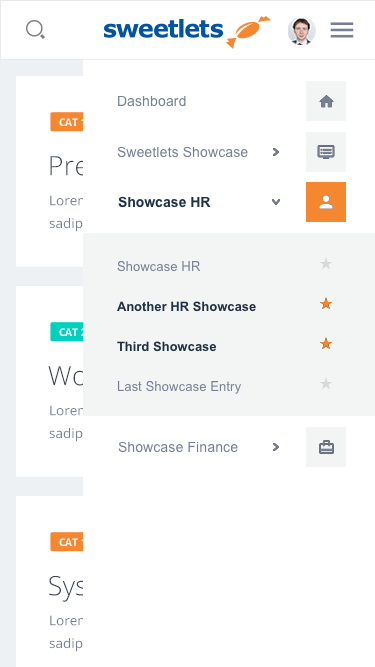375x667 pixels.
Task: Expand Sweetlets Showcase chevron
Action: tap(276, 152)
